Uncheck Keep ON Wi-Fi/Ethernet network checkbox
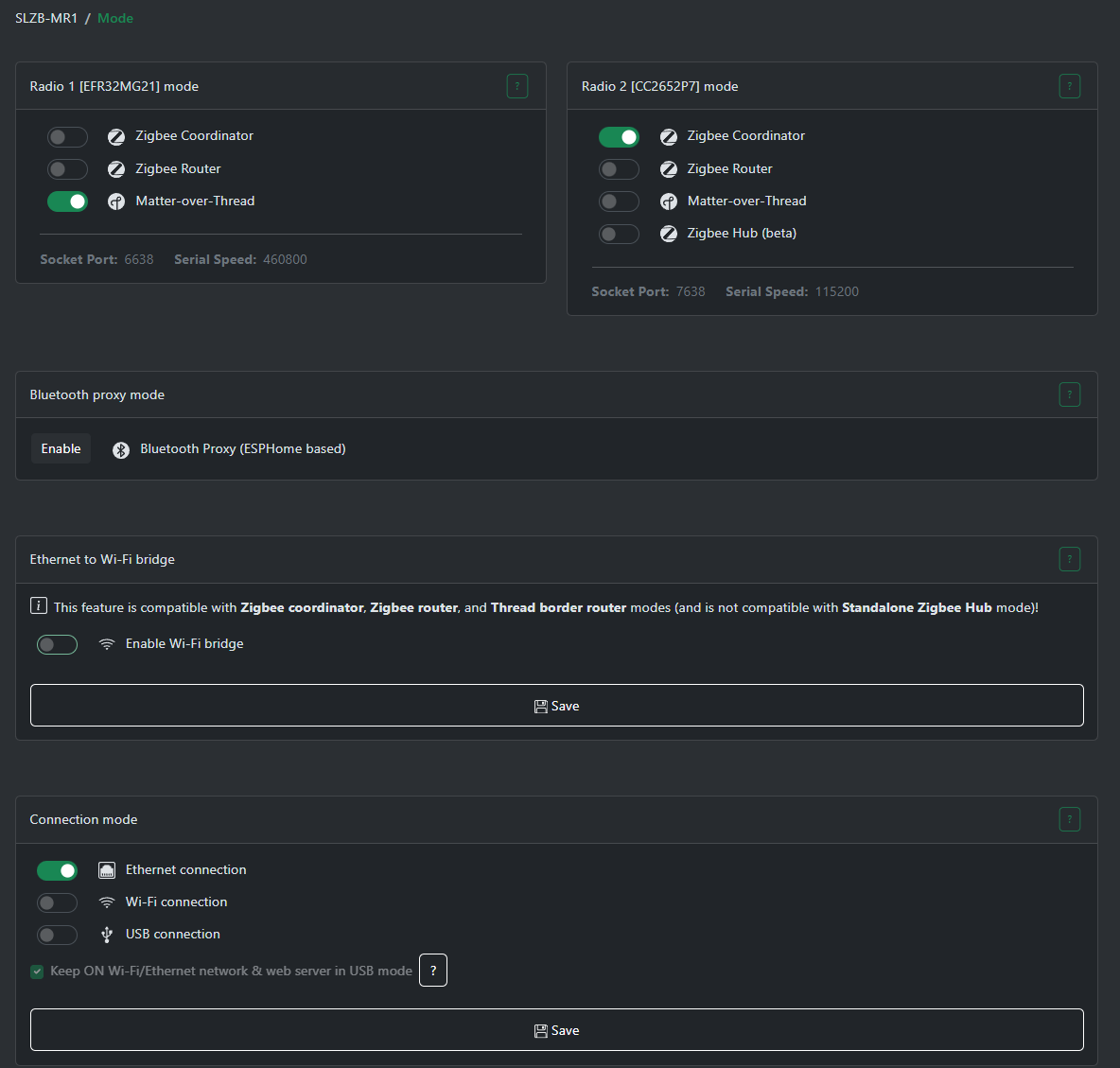Image resolution: width=1120 pixels, height=1068 pixels. point(37,972)
